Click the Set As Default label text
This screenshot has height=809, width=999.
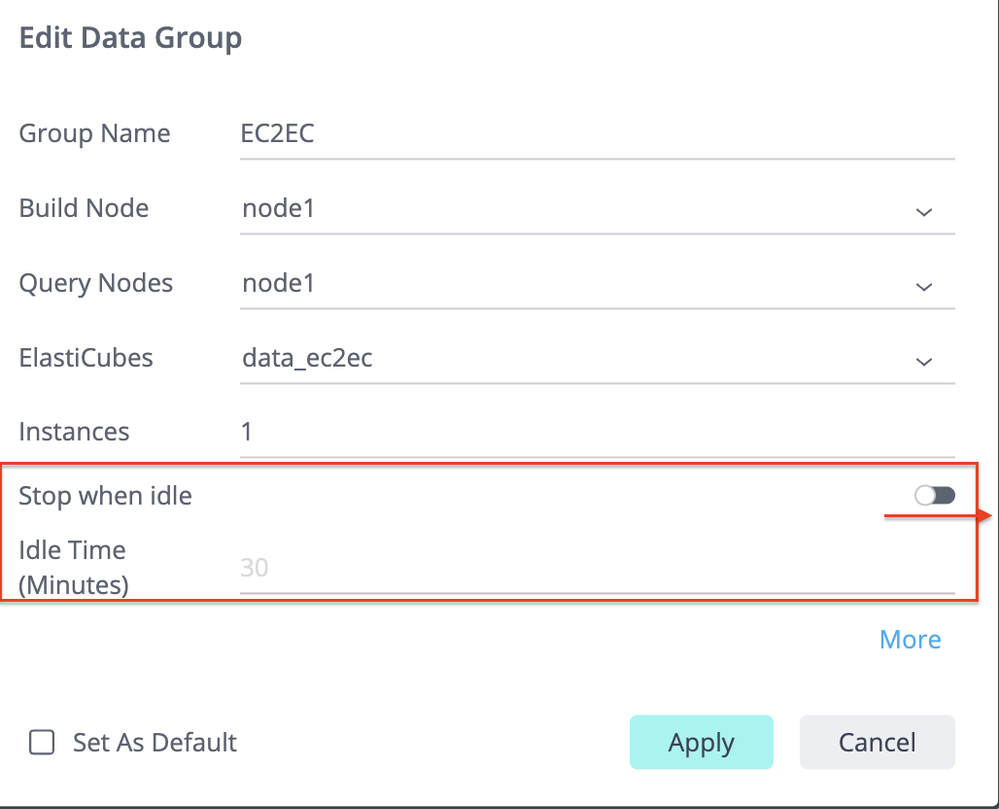coord(155,743)
